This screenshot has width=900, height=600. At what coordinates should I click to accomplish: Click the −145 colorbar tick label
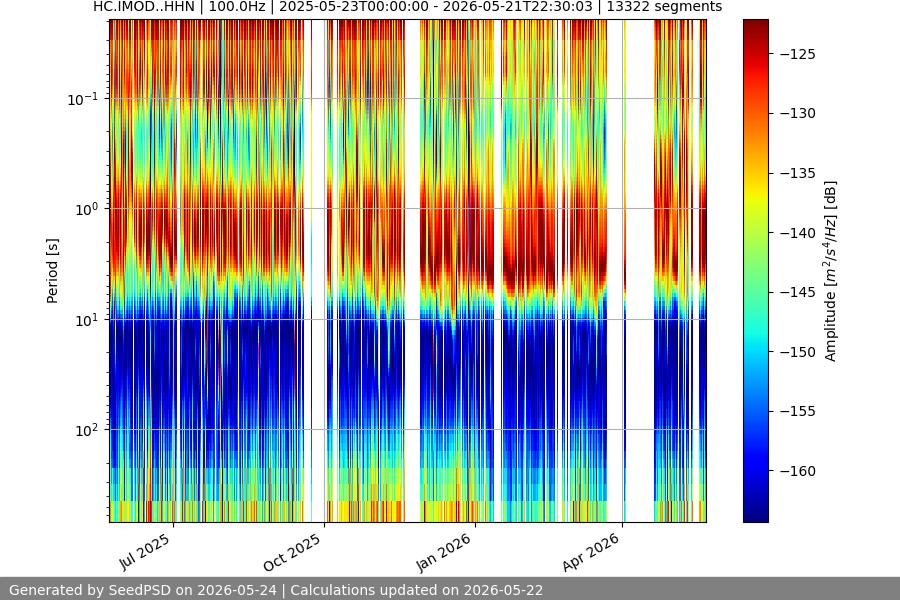[798, 292]
